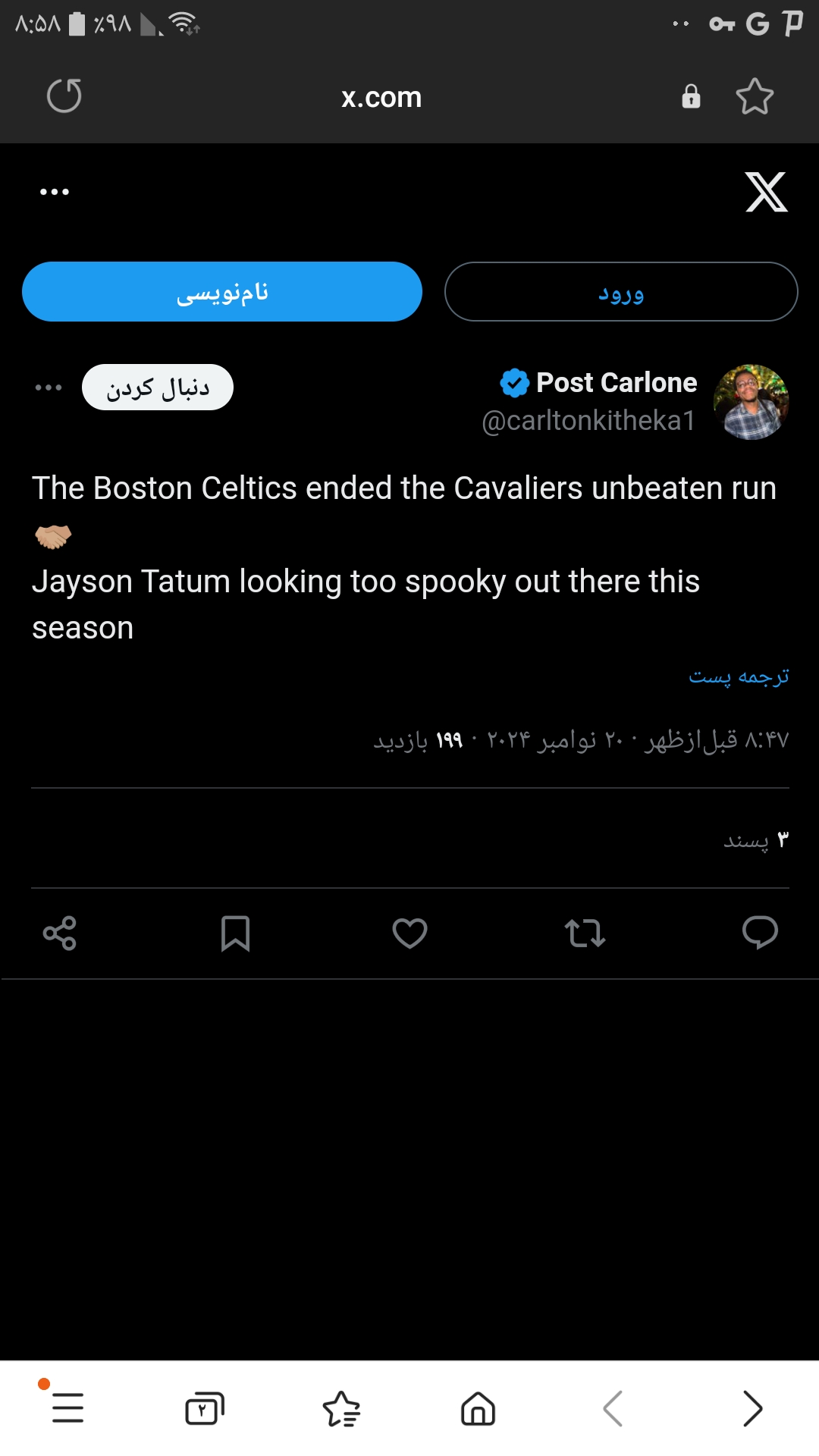Bookmark the page with the address bar star
Viewport: 819px width, 1456px height.
pos(755,96)
